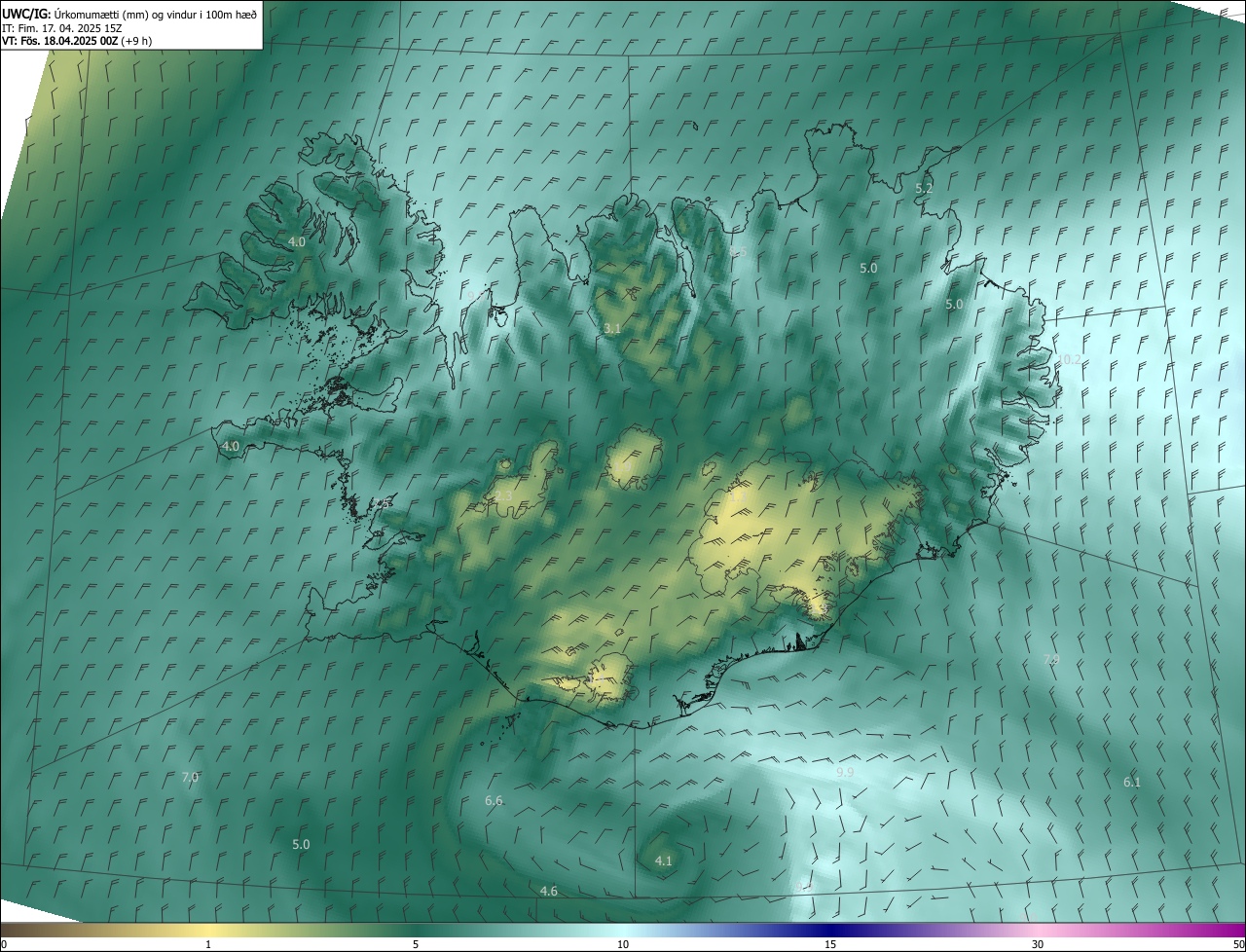Click the 5.2 value on the map

click(x=925, y=188)
